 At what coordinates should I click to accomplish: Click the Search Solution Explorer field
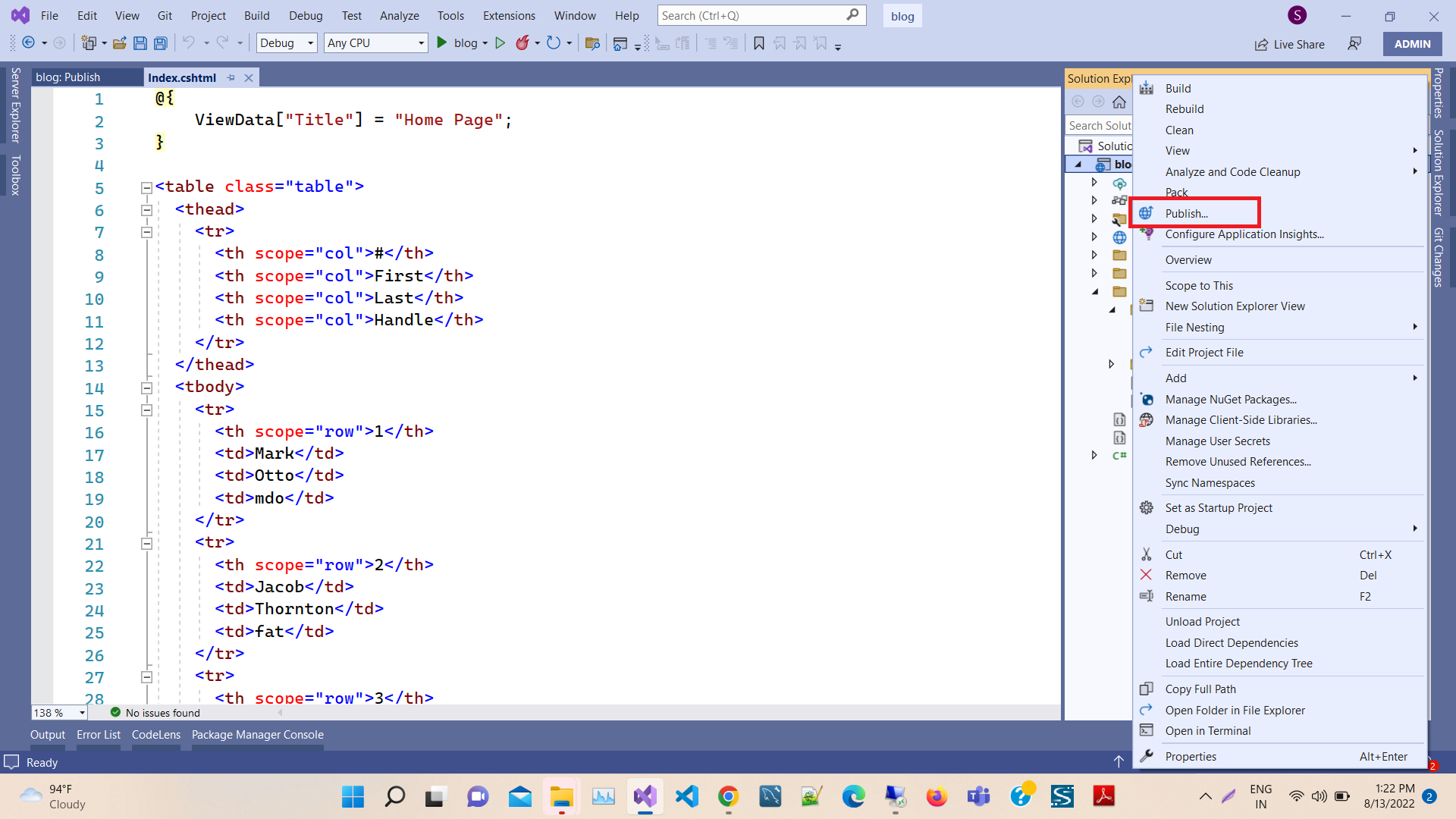pos(1099,125)
